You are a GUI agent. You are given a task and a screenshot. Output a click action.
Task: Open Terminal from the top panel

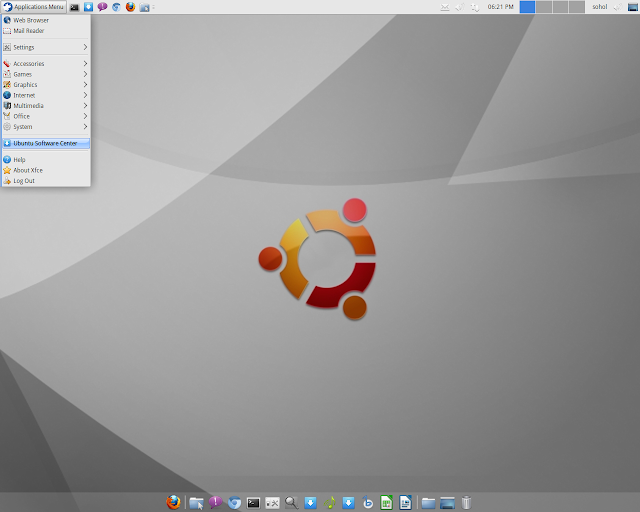click(x=74, y=7)
